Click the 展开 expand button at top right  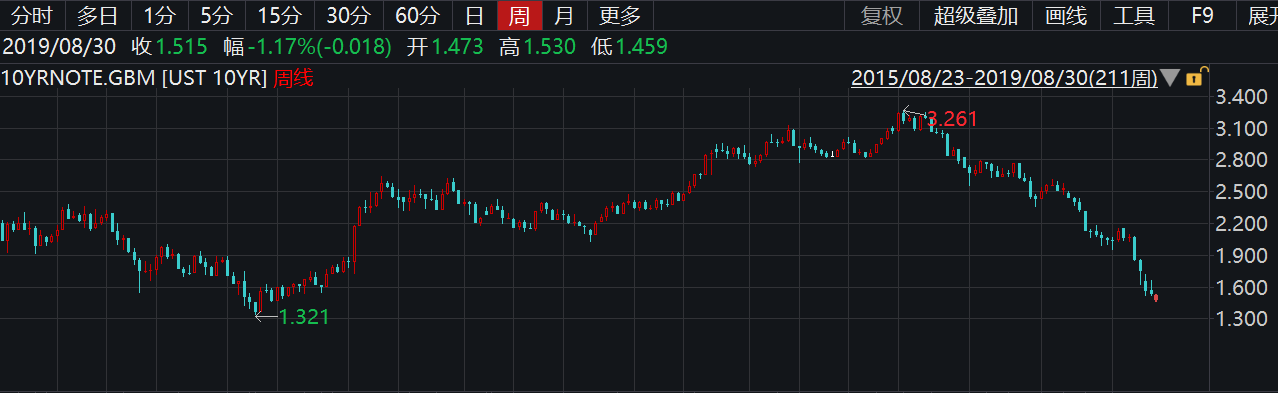pos(1262,15)
